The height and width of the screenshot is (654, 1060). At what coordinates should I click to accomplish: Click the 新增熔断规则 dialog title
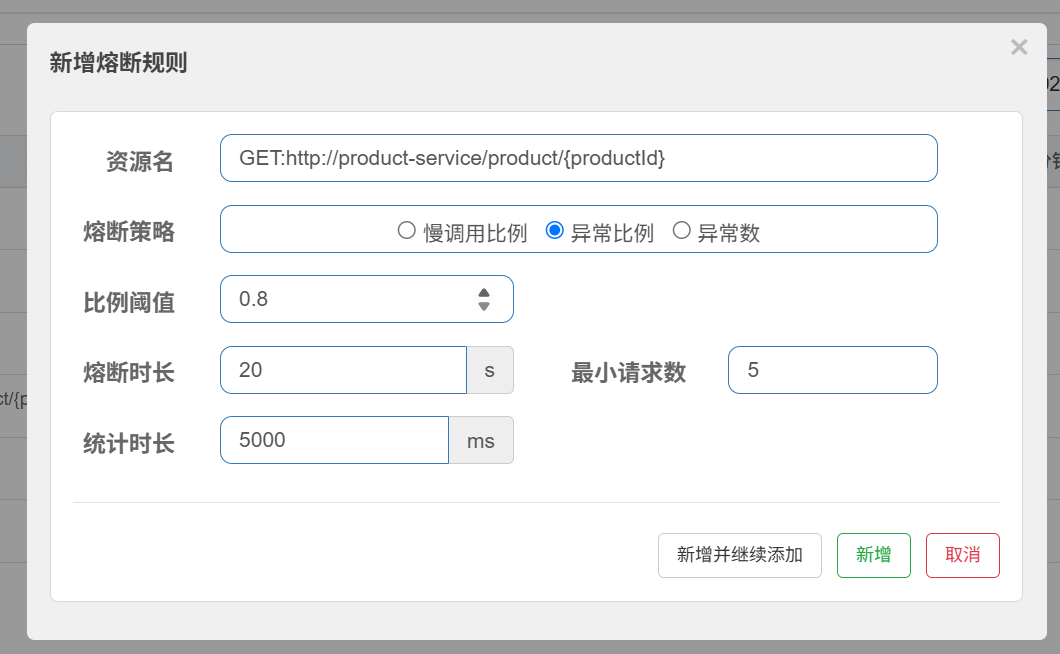(118, 64)
